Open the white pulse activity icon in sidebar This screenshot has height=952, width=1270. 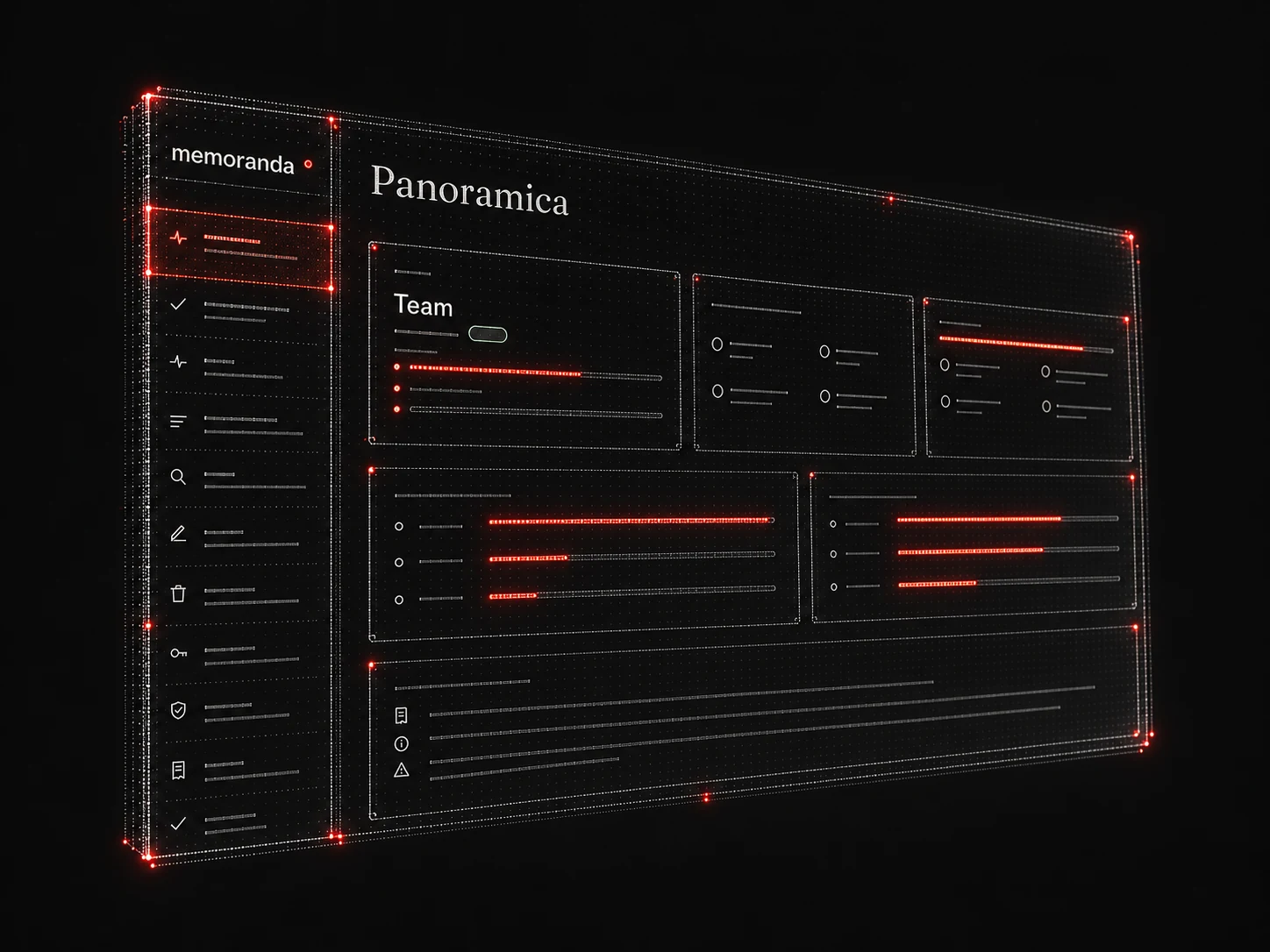pyautogui.click(x=178, y=361)
